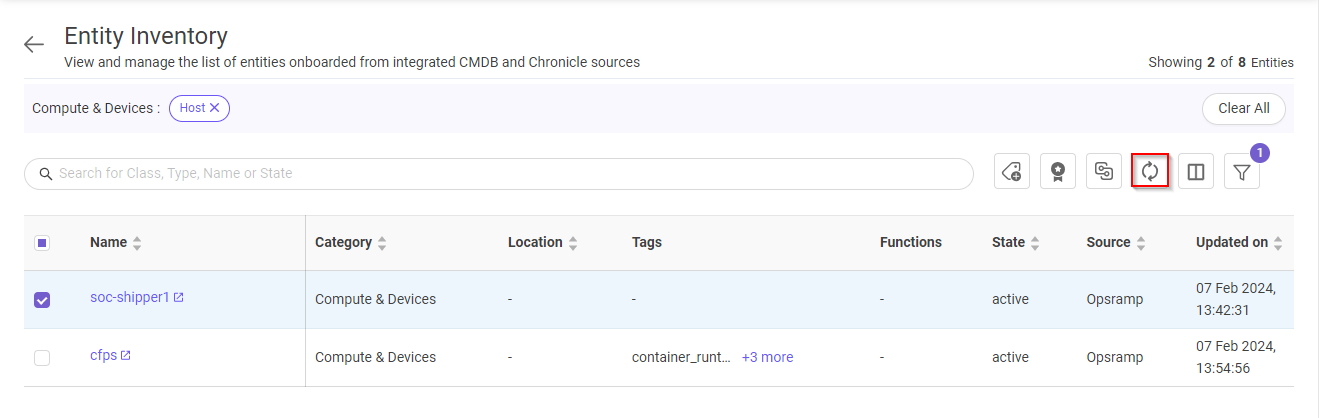Remove the Host filter chip
This screenshot has width=1319, height=418.
pyautogui.click(x=215, y=108)
